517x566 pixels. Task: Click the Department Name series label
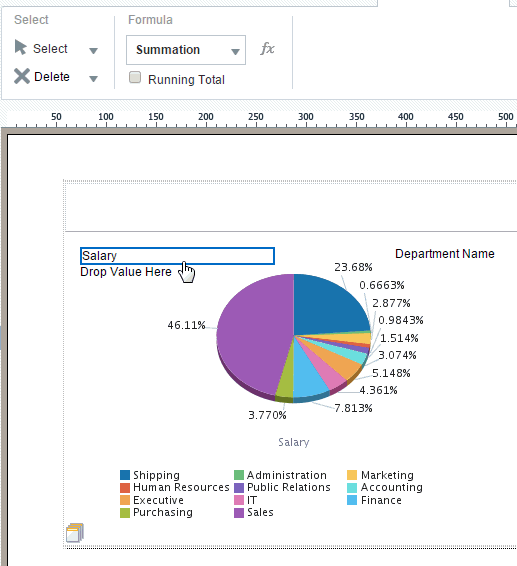click(444, 254)
